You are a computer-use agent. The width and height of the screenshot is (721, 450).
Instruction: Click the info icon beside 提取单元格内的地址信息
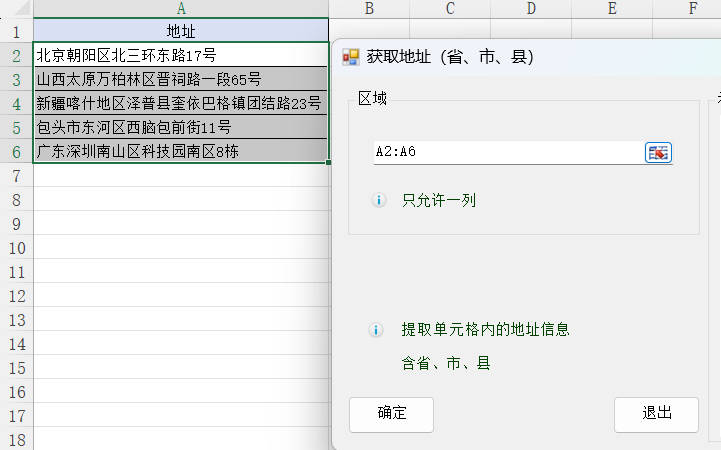[378, 329]
